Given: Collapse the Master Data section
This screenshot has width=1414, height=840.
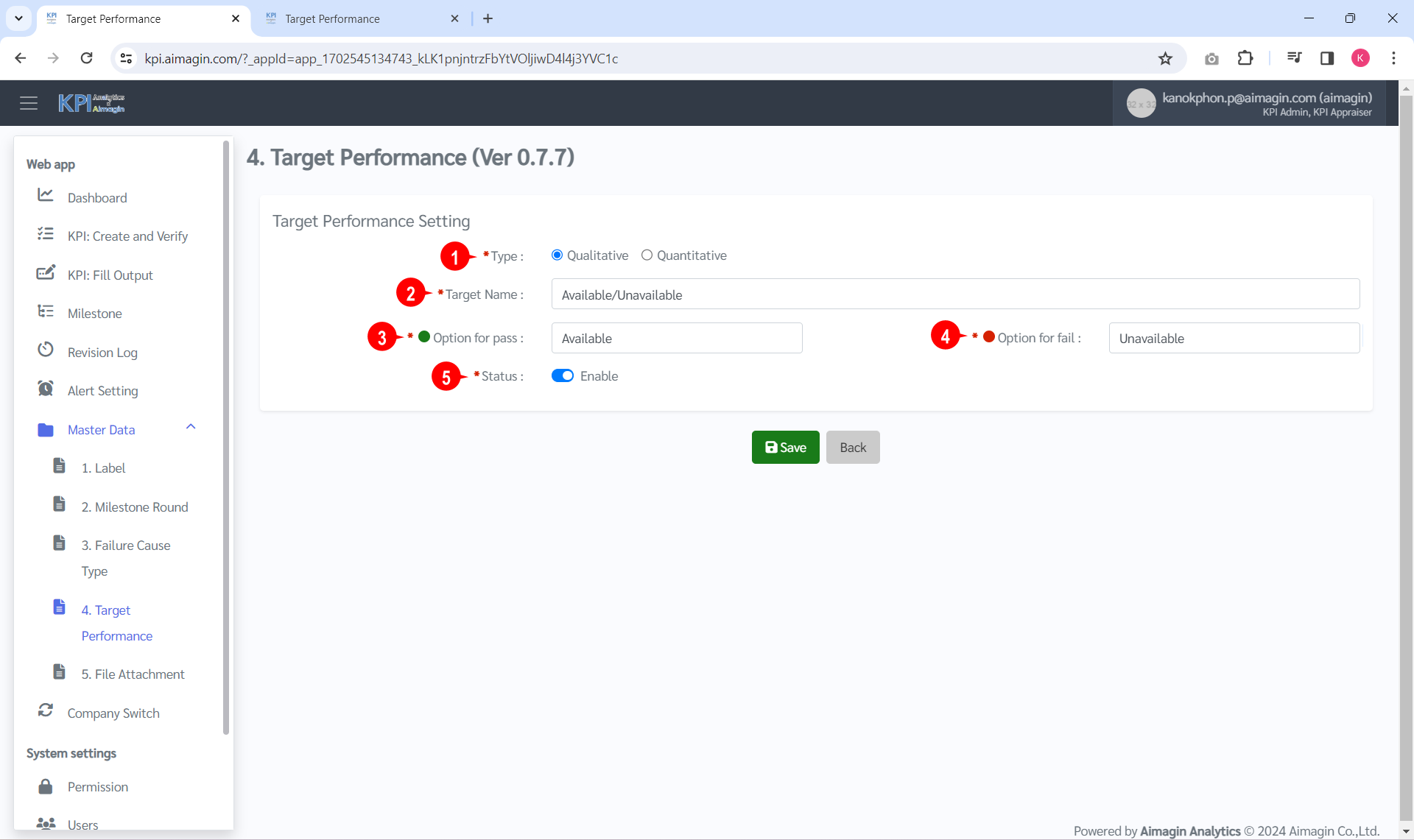Looking at the screenshot, I should [x=191, y=427].
